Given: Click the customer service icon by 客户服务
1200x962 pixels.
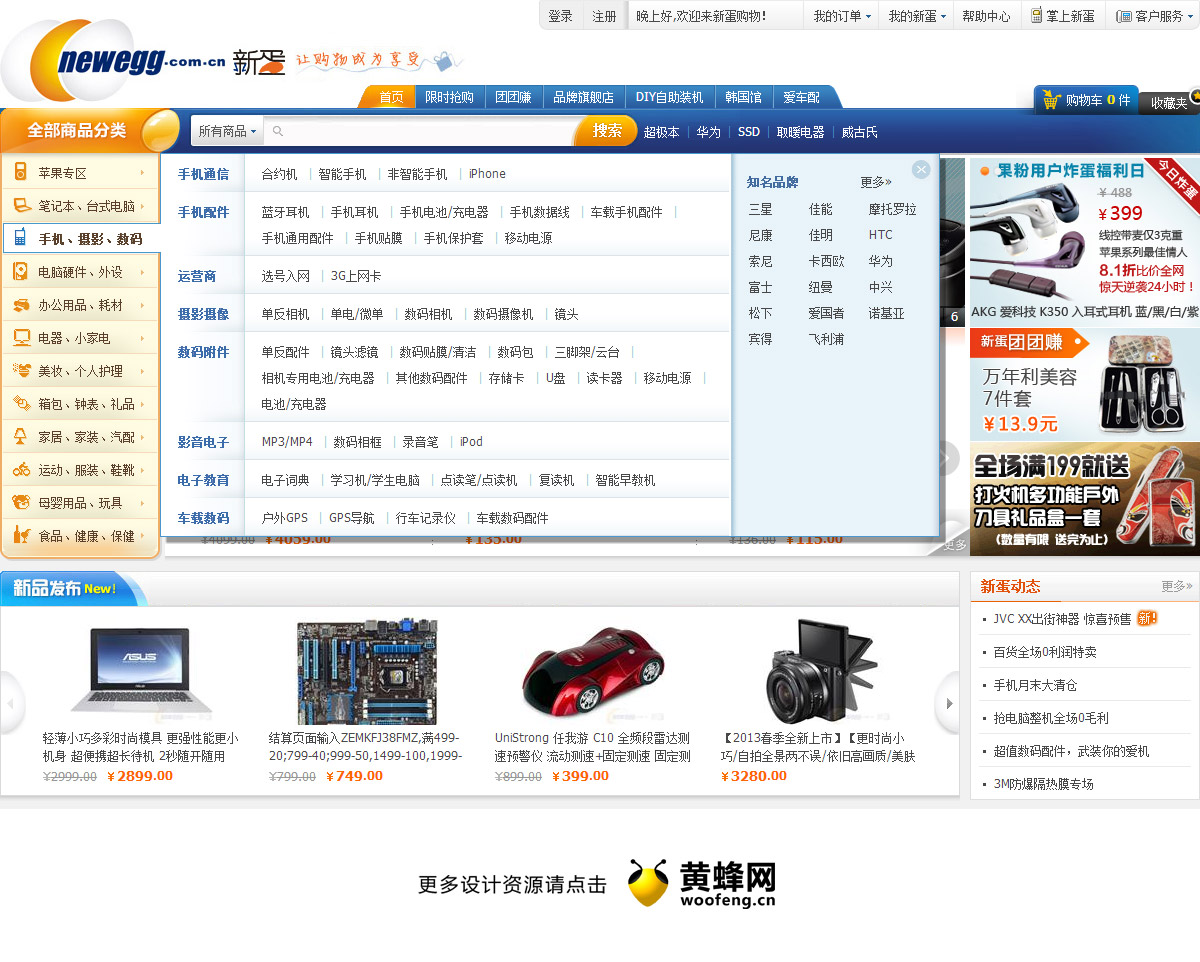Looking at the screenshot, I should coord(1124,16).
